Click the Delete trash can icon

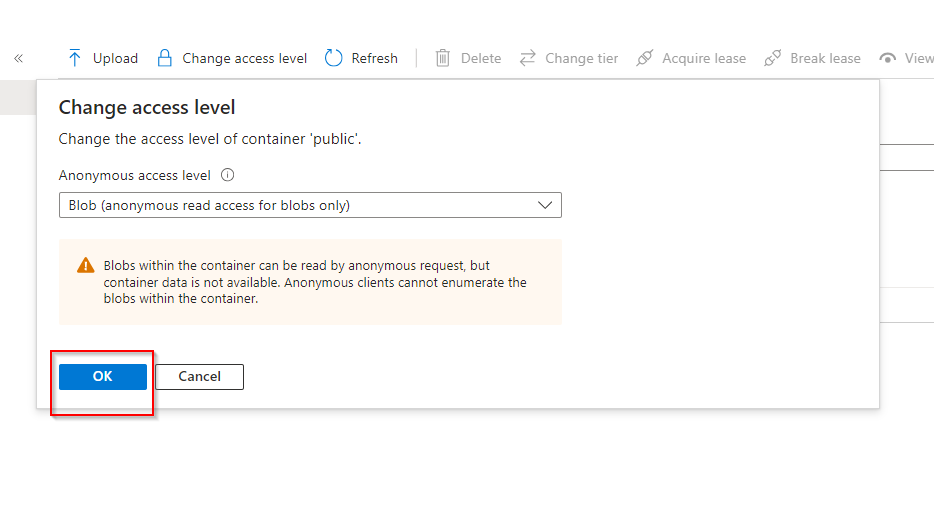443,58
